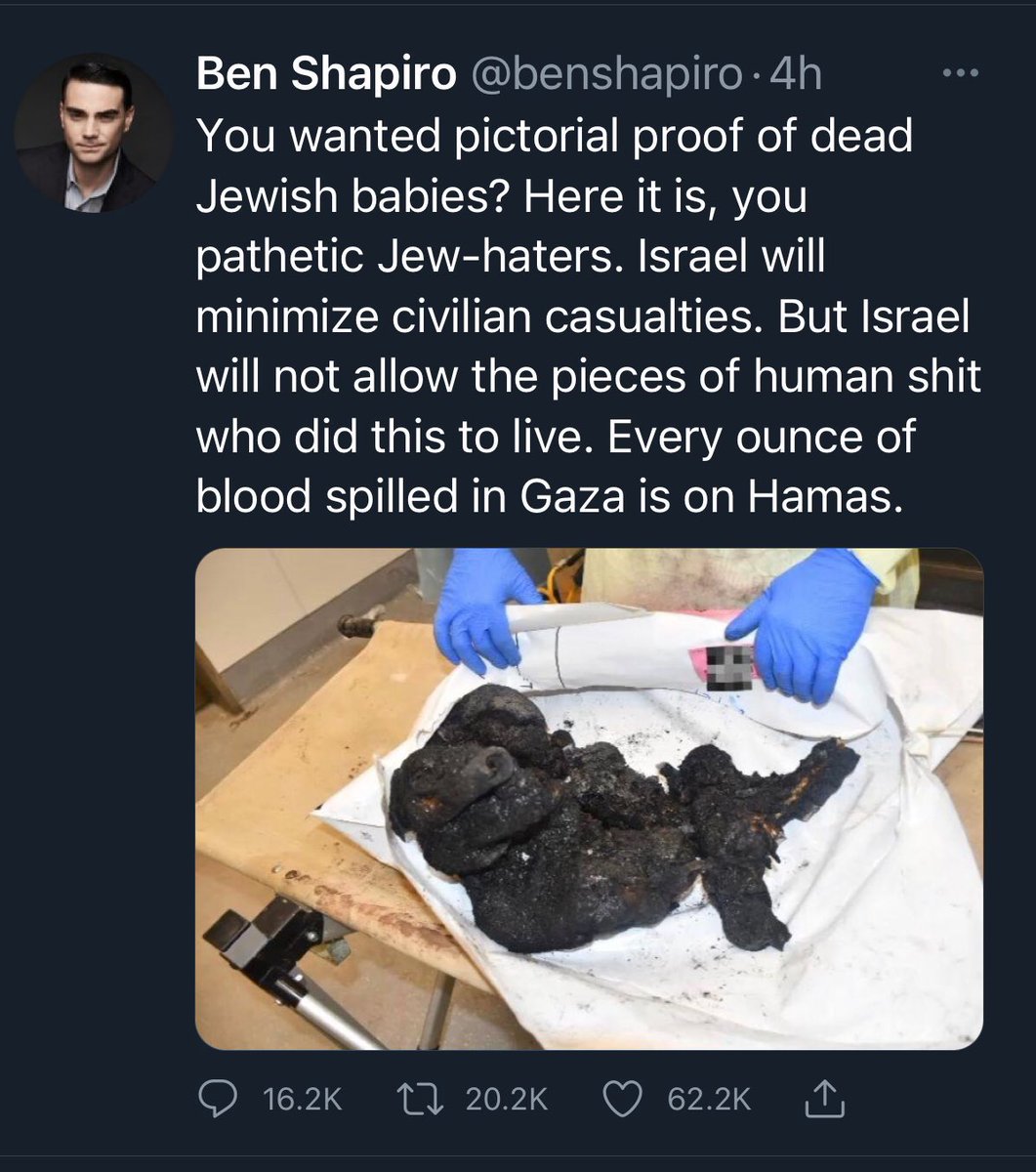Click Ben Shapiro's profile avatar
This screenshot has height=1172, width=1036.
[x=93, y=132]
